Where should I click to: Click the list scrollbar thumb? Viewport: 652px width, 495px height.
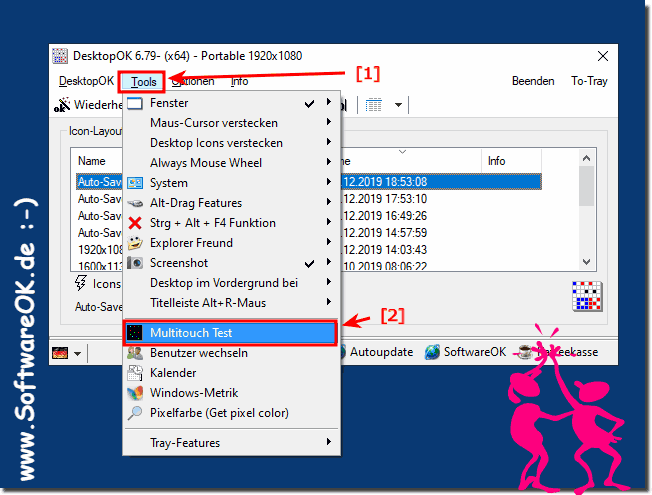click(586, 186)
